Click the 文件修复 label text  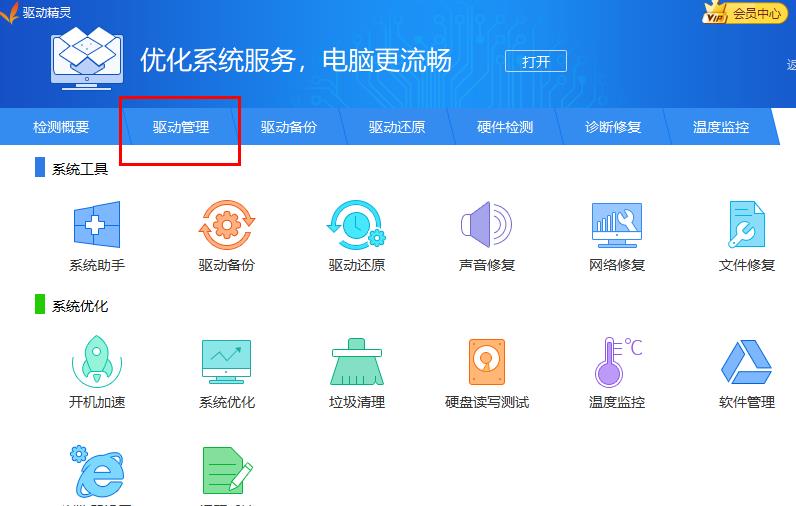747,265
